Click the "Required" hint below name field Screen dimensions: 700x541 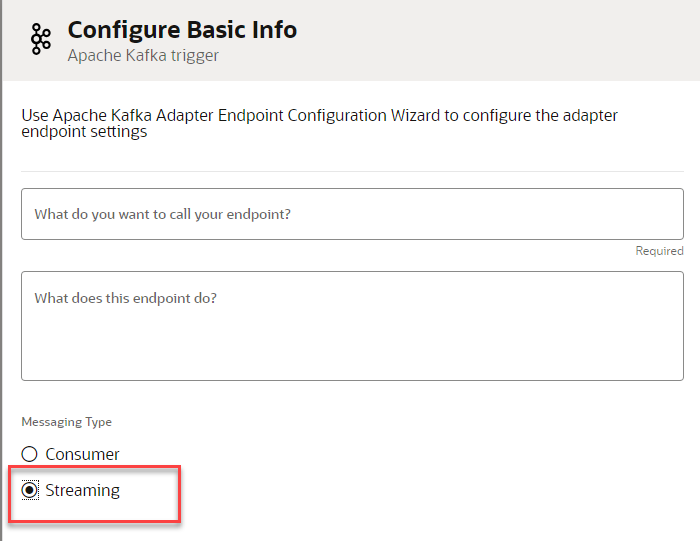[x=659, y=251]
